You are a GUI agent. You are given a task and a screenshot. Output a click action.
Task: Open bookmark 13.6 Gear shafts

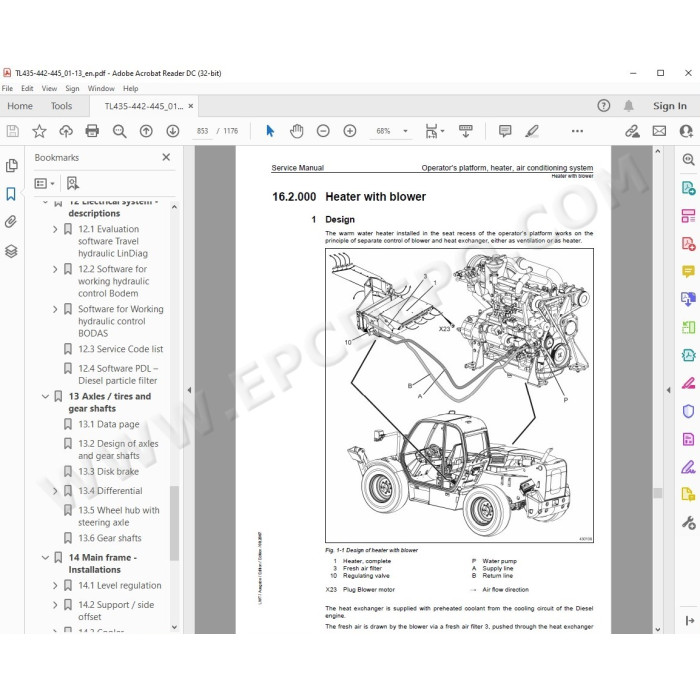click(110, 538)
